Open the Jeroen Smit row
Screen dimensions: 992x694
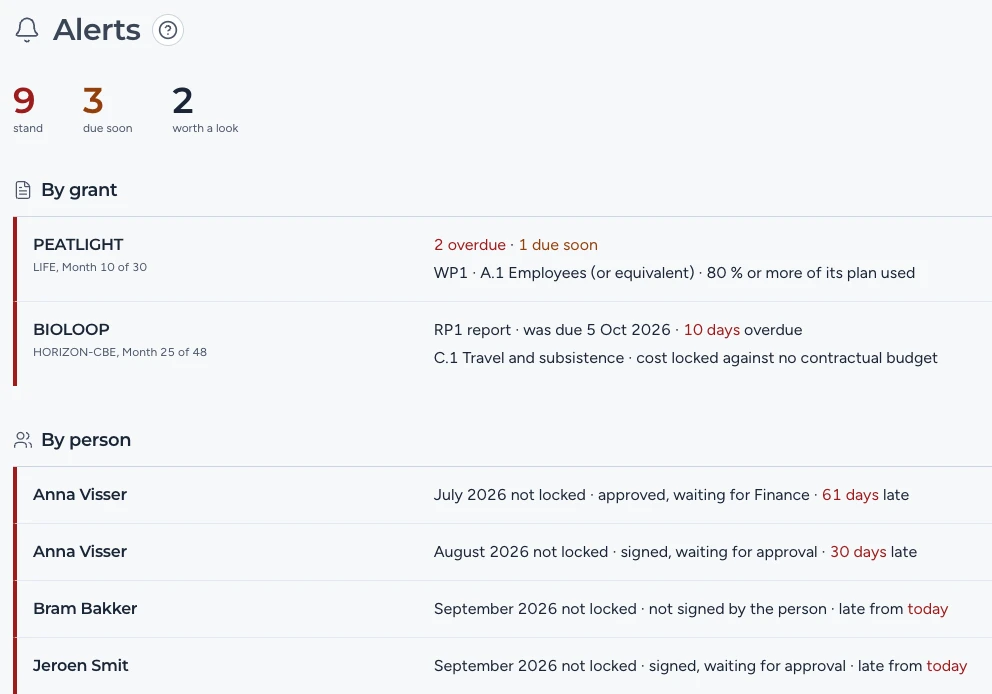[502, 666]
